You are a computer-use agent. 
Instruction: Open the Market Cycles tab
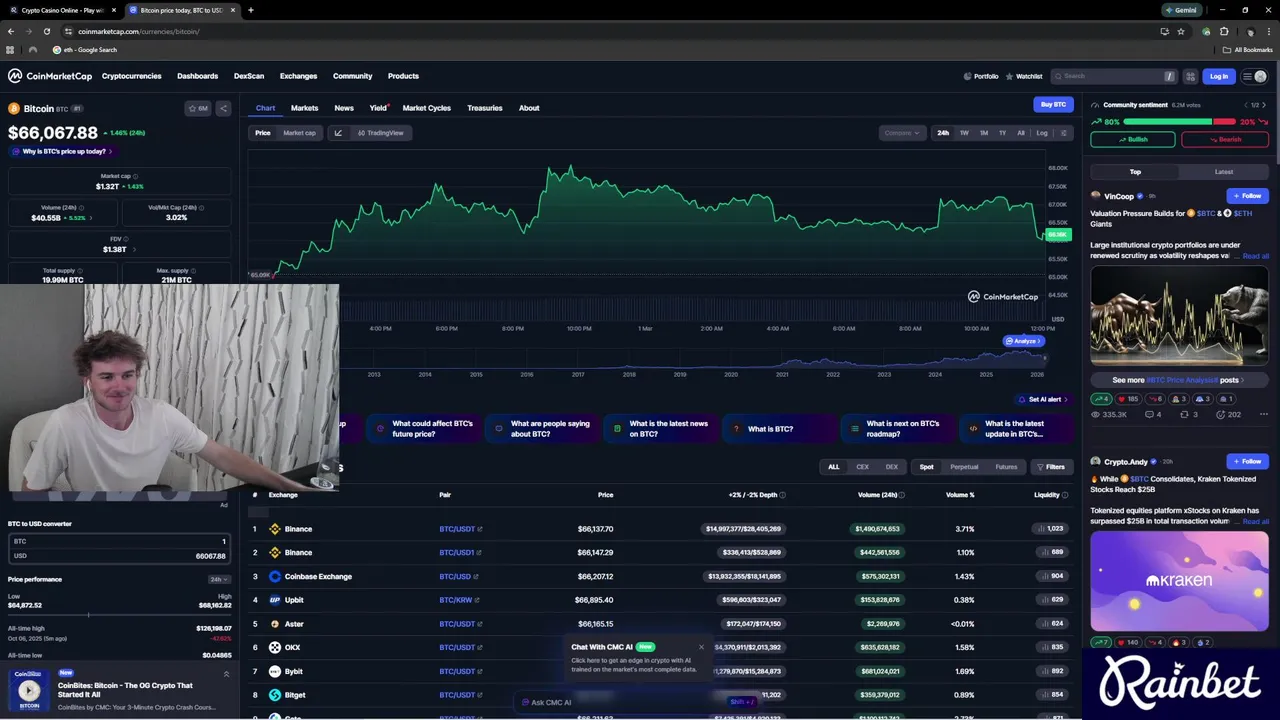pyautogui.click(x=426, y=108)
